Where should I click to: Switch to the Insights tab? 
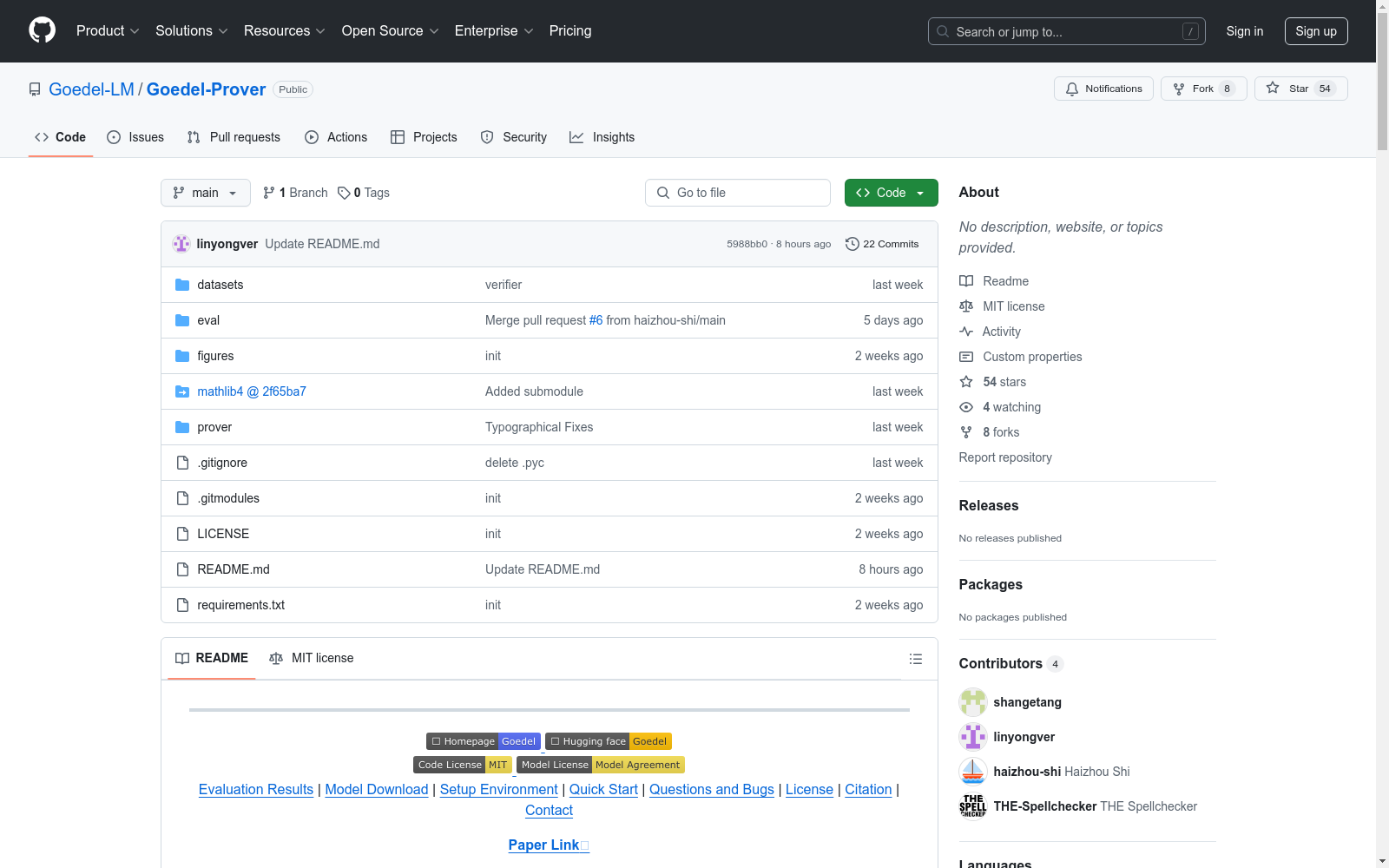602,137
